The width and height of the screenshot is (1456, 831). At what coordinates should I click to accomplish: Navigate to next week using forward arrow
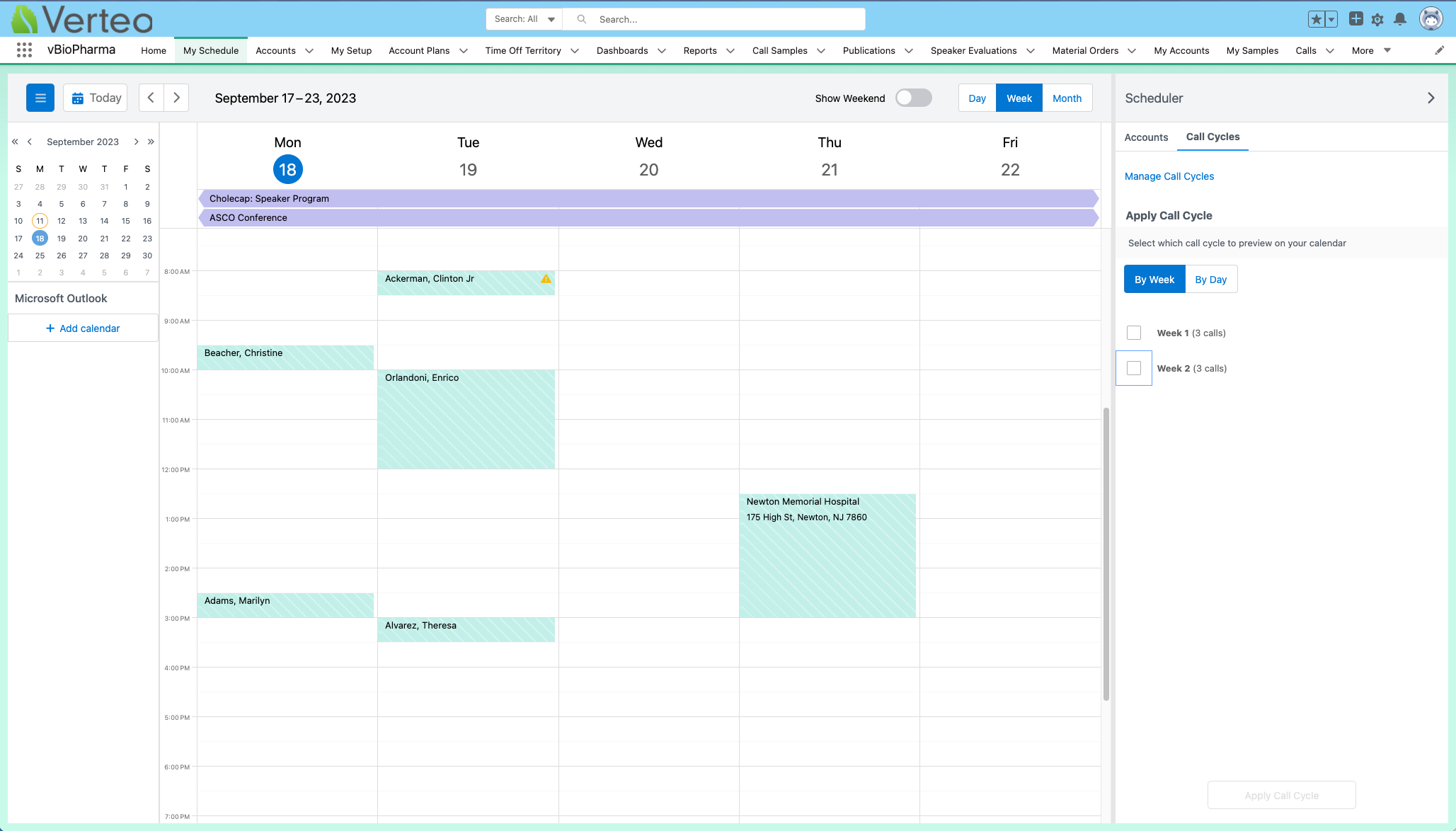click(176, 97)
